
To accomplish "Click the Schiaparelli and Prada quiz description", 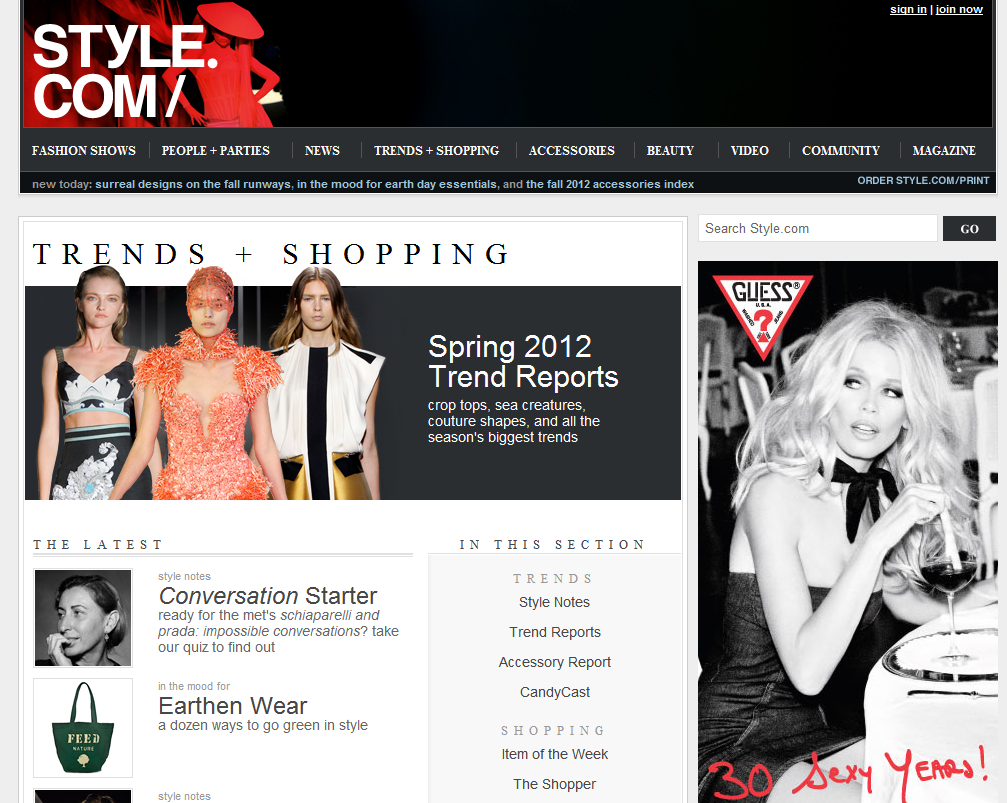I will click(x=278, y=631).
